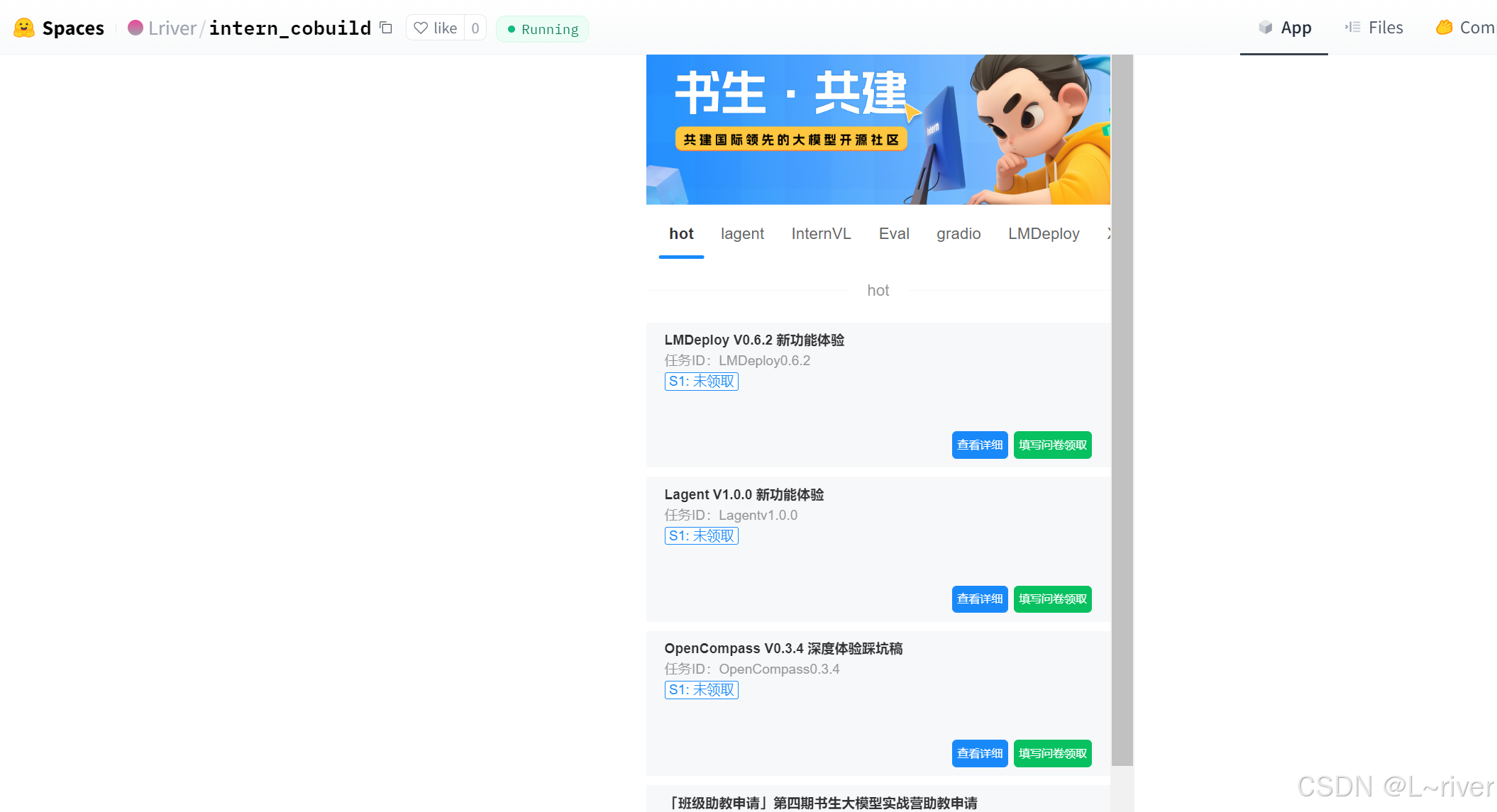The height and width of the screenshot is (812, 1497).
Task: Click the Hugging Face Spaces logo icon
Action: point(24,28)
